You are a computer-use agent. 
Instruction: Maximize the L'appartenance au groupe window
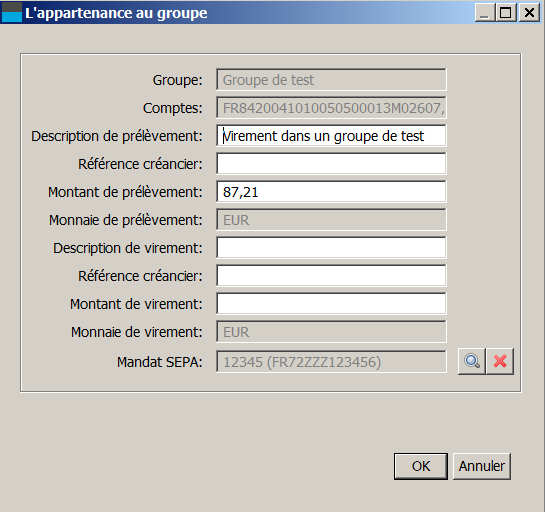tap(505, 13)
